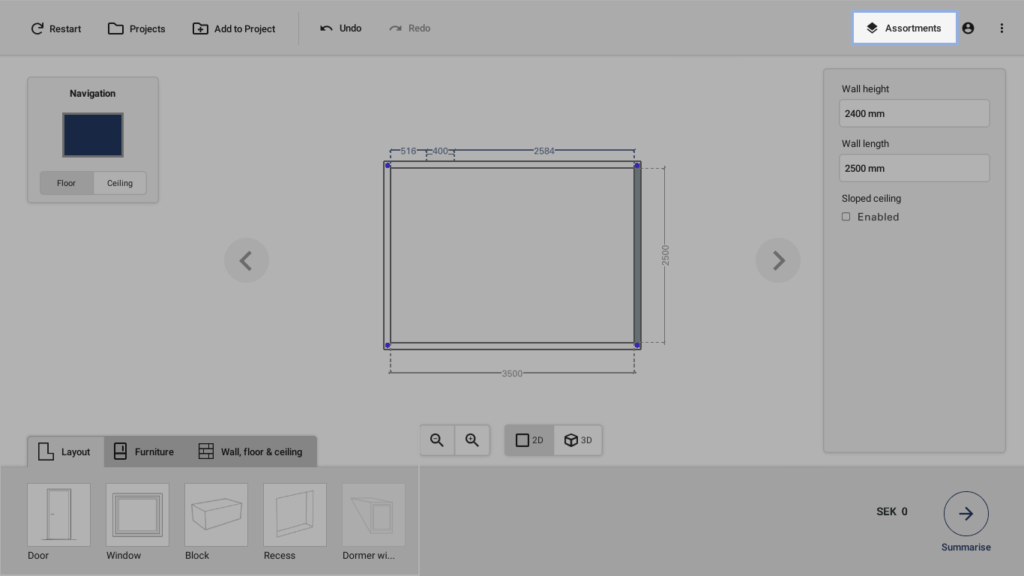The image size is (1024, 576).
Task: Click the 516 dimension label
Action: 408,151
